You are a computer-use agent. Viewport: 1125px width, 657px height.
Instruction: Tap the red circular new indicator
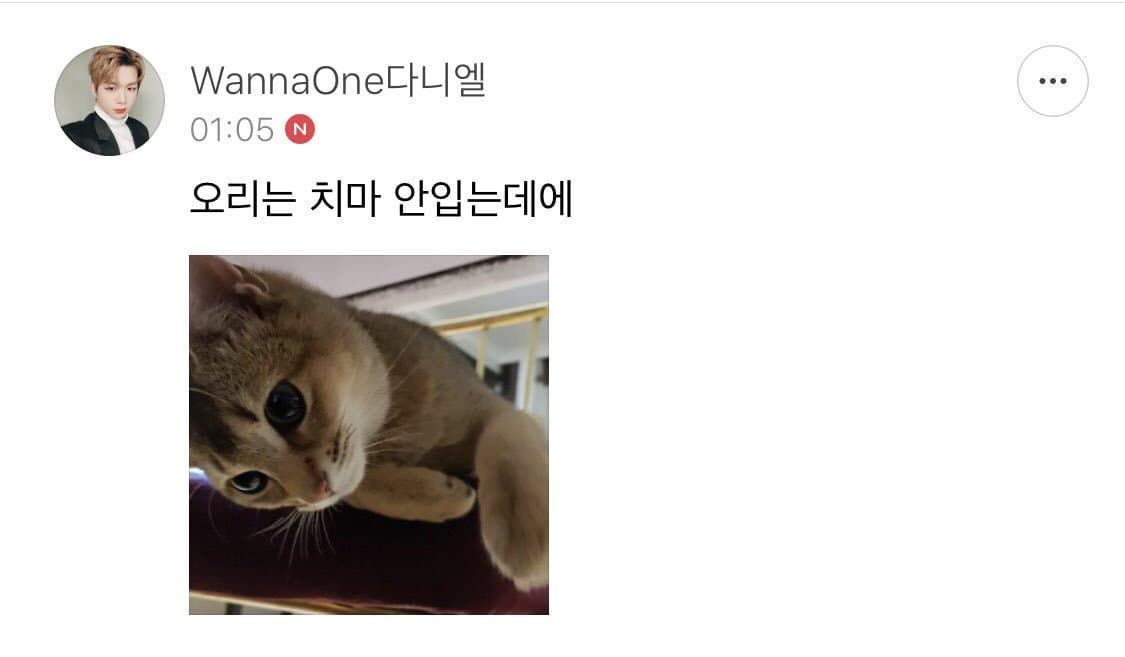(300, 129)
